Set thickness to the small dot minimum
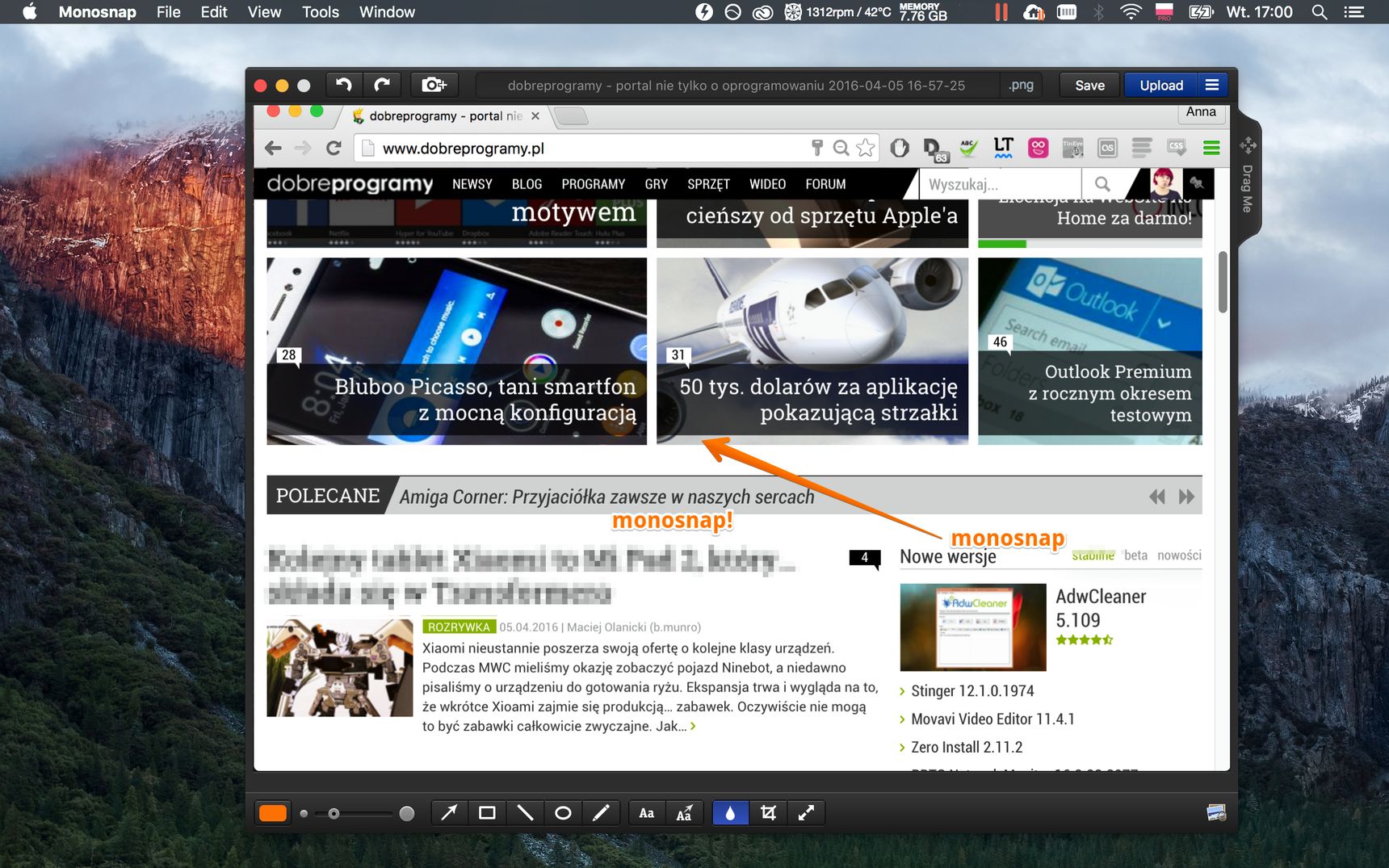The height and width of the screenshot is (868, 1389). pos(304,814)
